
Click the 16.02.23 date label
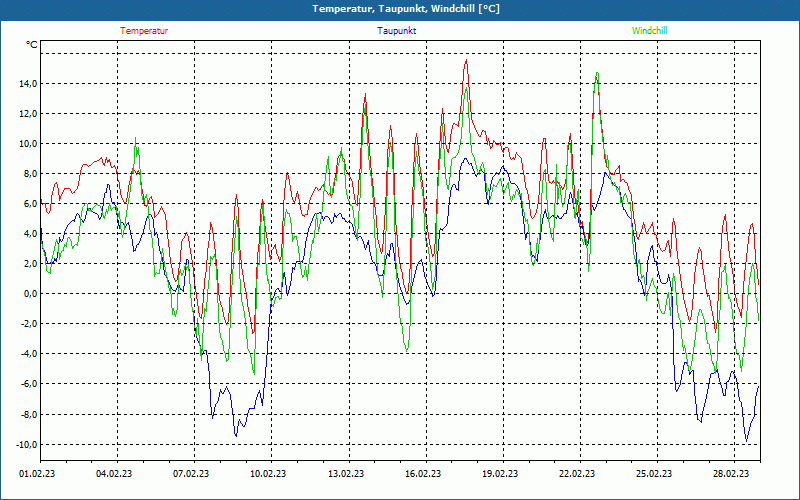(x=423, y=473)
